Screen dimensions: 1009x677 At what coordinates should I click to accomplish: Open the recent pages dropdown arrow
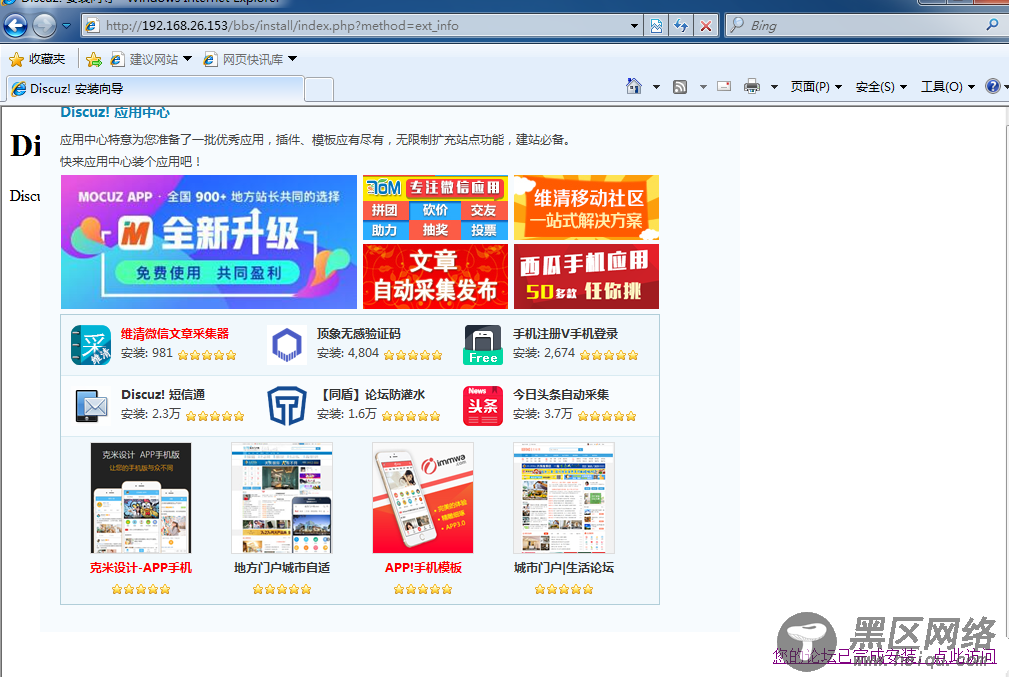point(66,26)
